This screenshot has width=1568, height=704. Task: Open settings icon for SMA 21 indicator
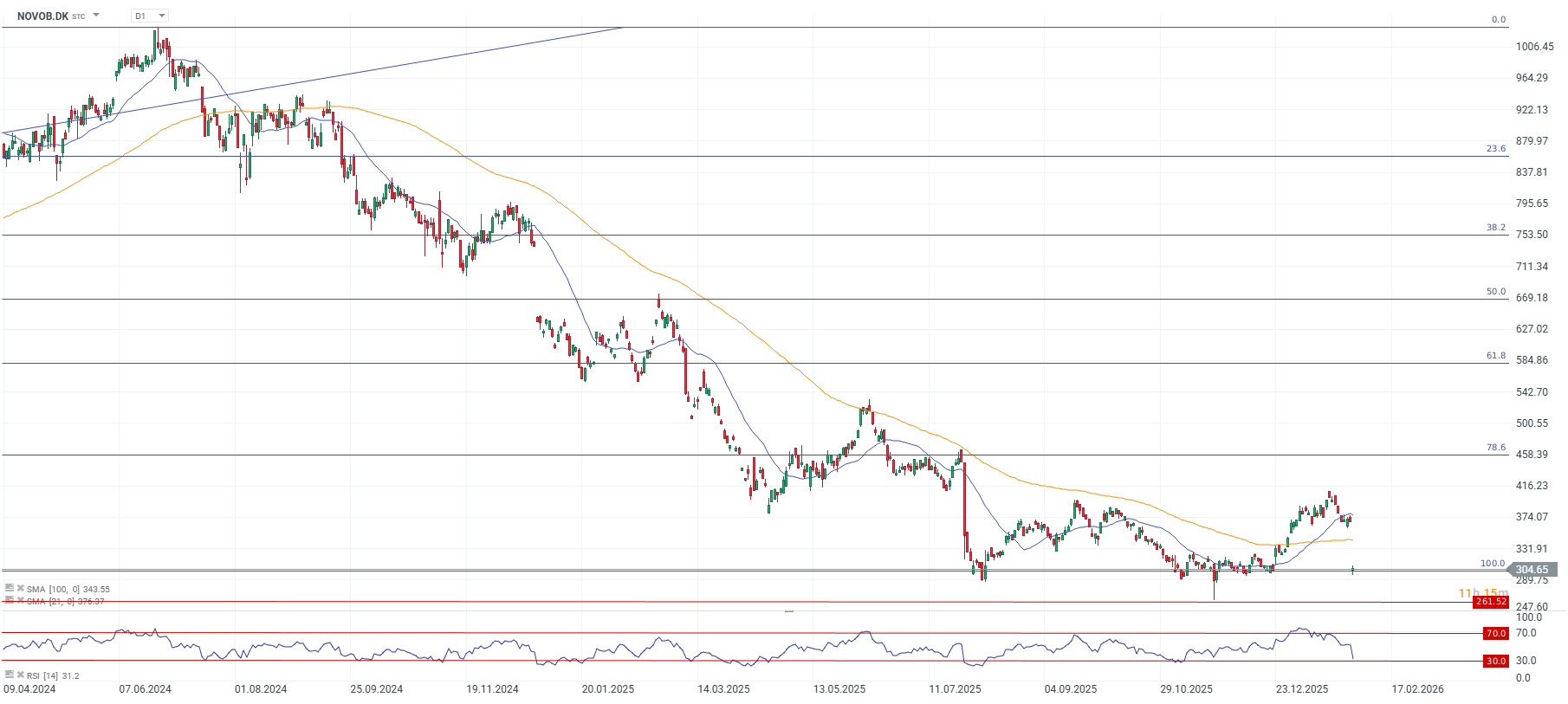(10, 600)
